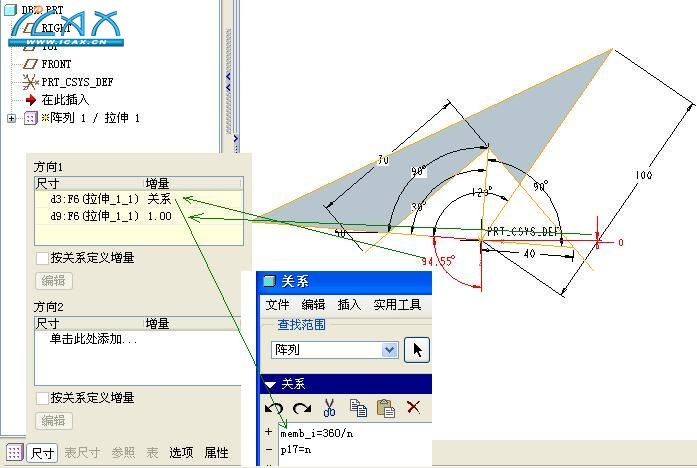Open the 插入 menu in relations window
The image size is (697, 468).
point(349,305)
